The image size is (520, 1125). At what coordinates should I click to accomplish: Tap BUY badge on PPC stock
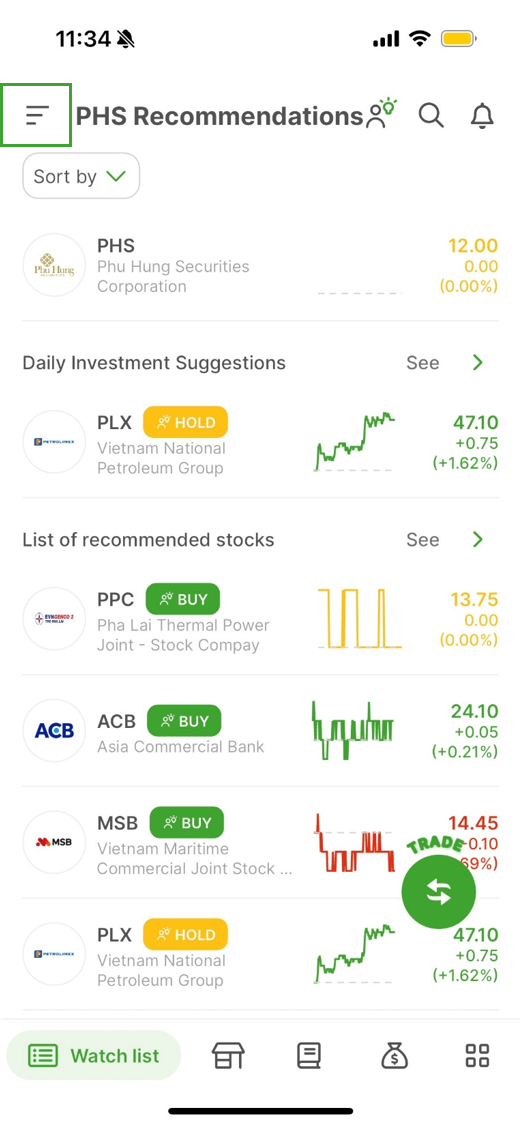click(x=183, y=599)
